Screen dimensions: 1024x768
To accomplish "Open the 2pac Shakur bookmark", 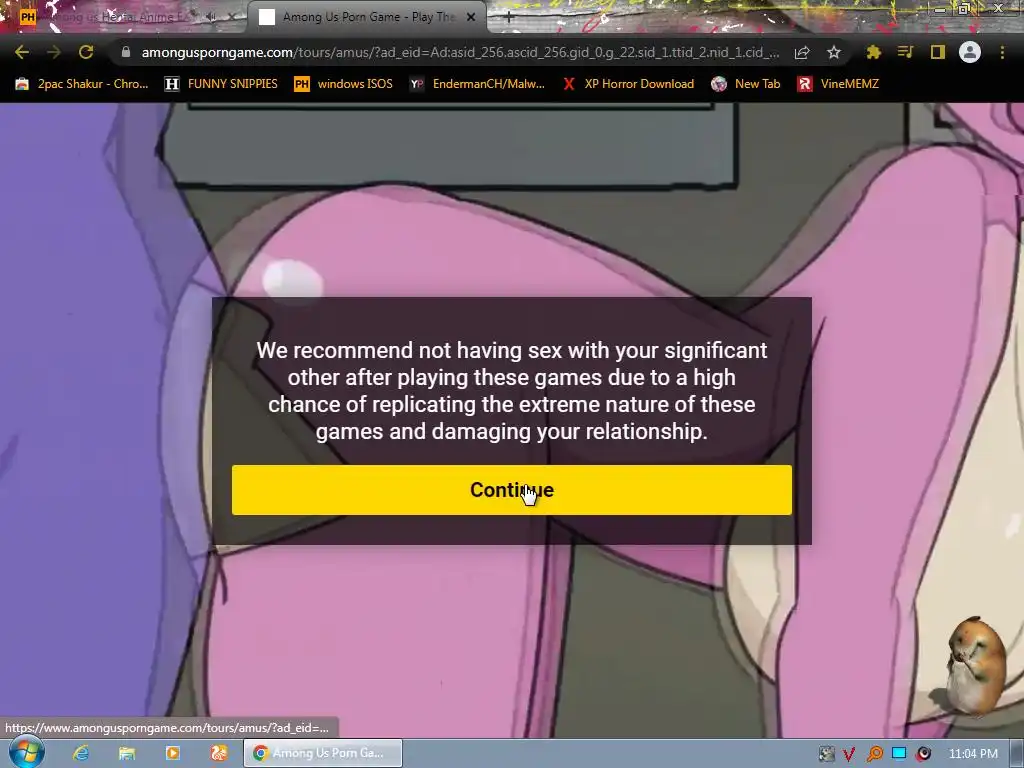I will tap(82, 84).
